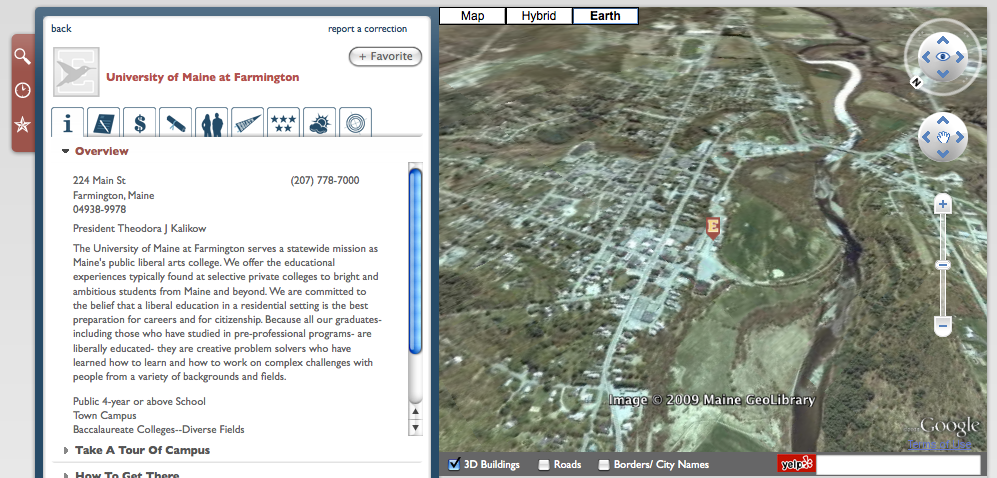Open the search magnifier in red sidebar
The width and height of the screenshot is (997, 478).
click(x=22, y=57)
